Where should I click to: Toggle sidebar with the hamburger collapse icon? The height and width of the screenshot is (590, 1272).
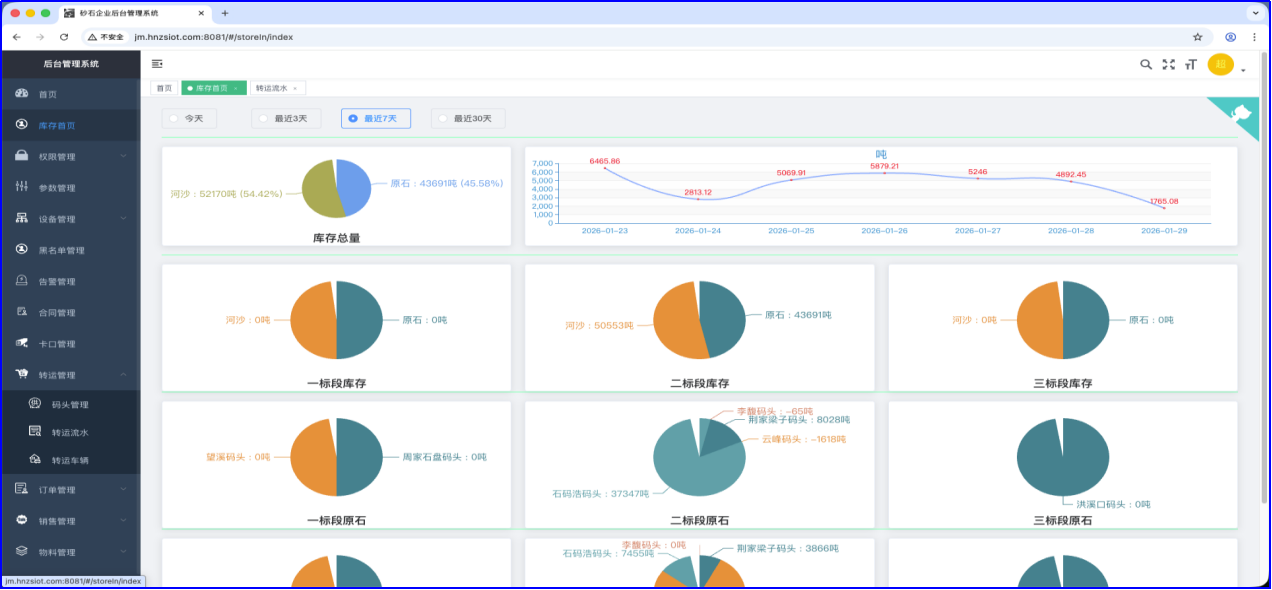pyautogui.click(x=157, y=64)
